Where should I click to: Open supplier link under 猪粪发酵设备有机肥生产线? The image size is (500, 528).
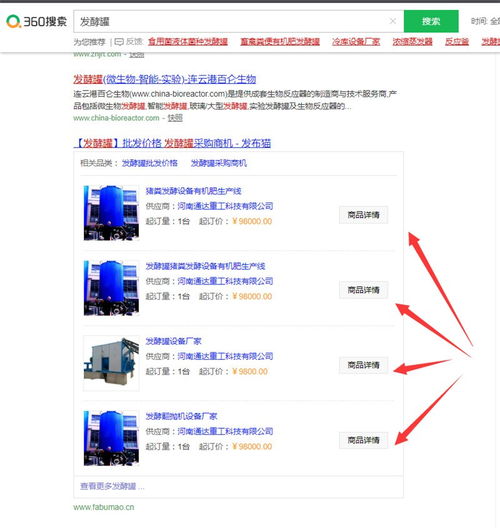click(x=225, y=206)
